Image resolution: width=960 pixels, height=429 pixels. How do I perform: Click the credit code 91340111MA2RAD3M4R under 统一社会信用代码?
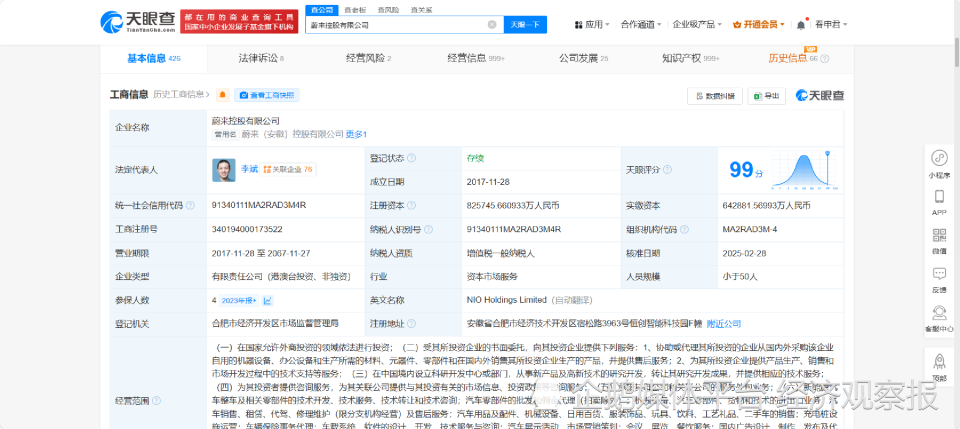[x=258, y=206]
